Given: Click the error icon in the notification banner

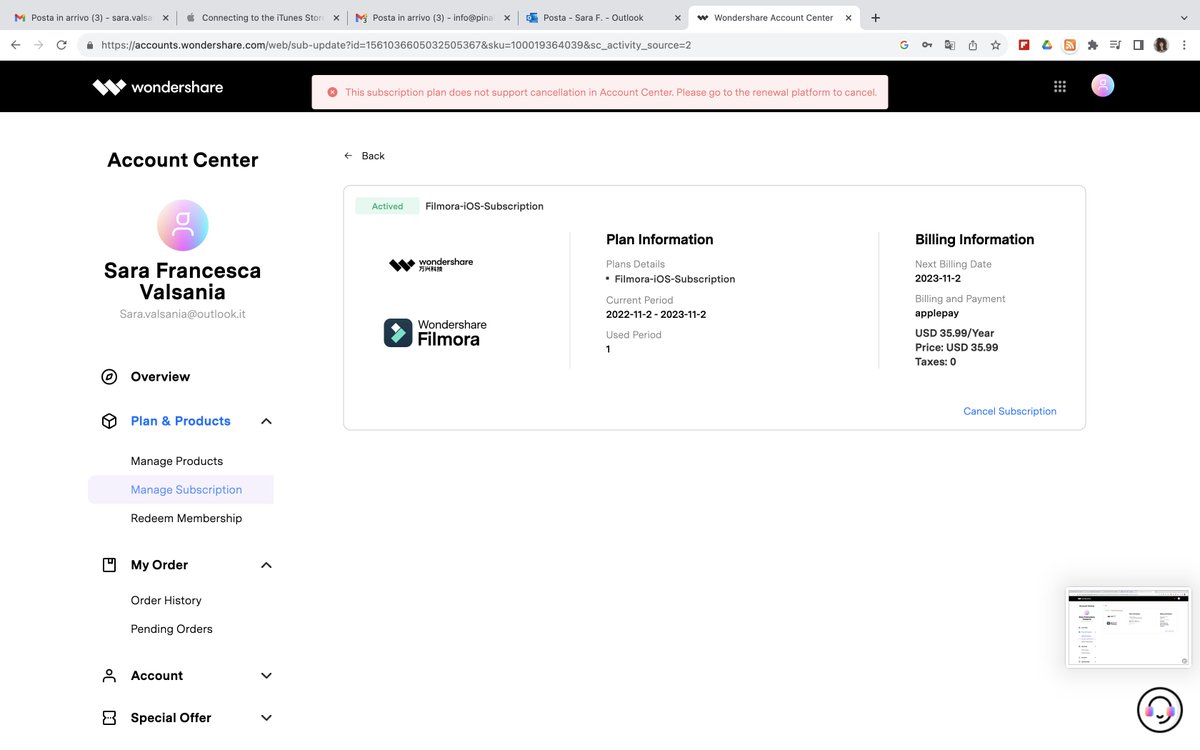Looking at the screenshot, I should (x=332, y=92).
